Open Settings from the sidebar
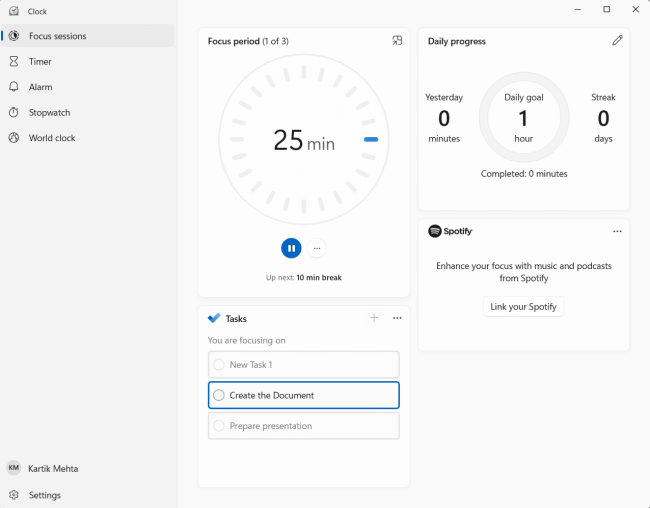 (x=87, y=495)
